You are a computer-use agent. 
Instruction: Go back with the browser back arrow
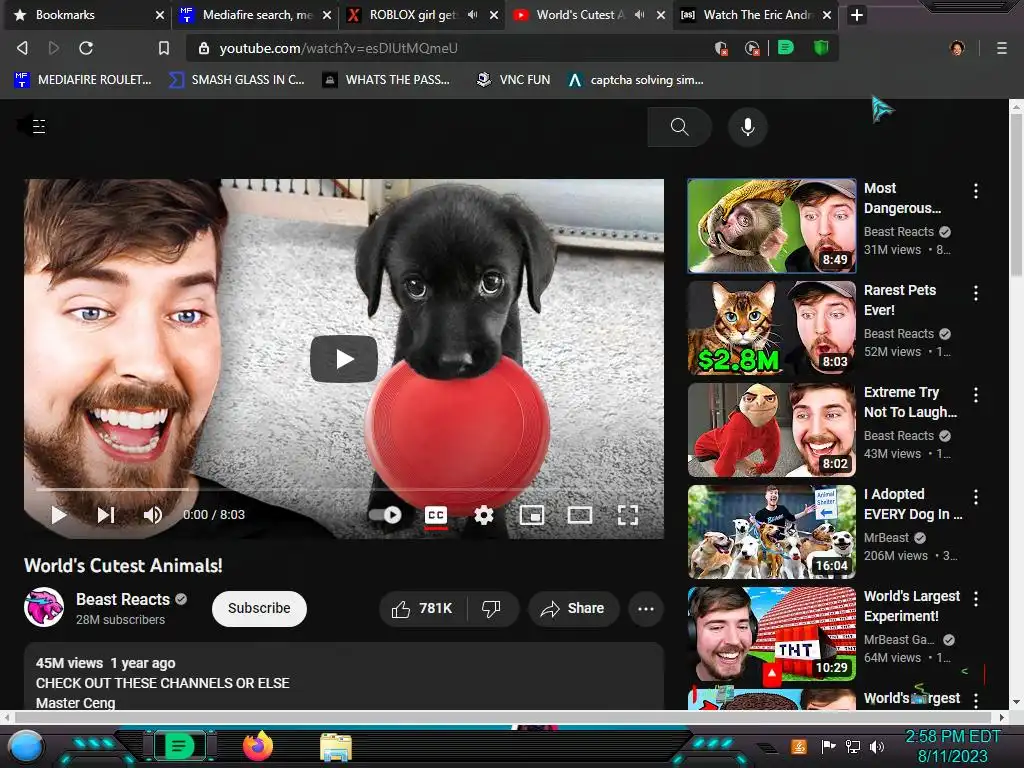(x=23, y=48)
